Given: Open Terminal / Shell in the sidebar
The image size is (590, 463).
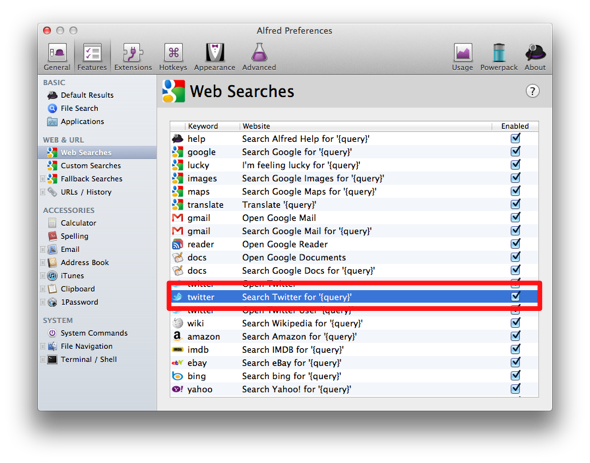Looking at the screenshot, I should 88,359.
